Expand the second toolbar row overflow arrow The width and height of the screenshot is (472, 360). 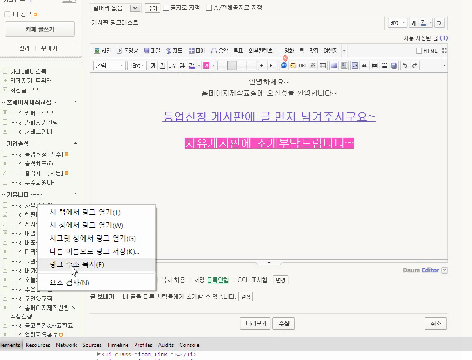[x=444, y=65]
